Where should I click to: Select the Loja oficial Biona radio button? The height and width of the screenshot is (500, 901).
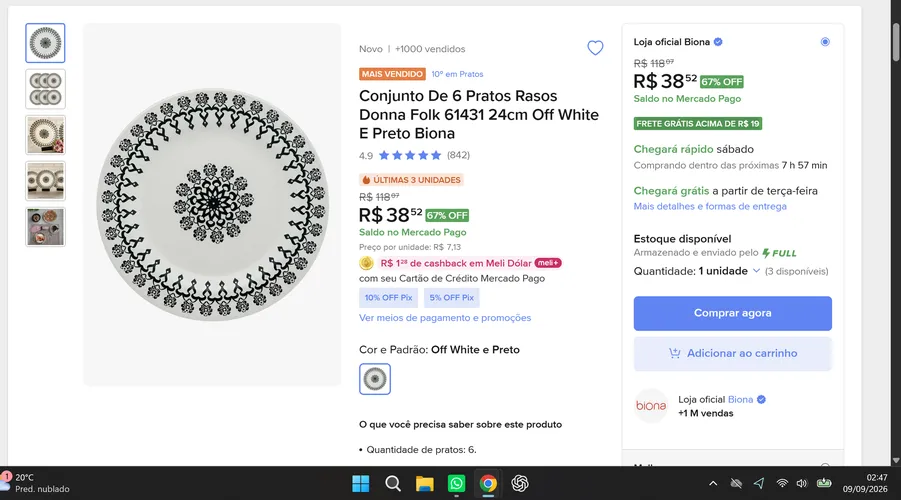pos(825,42)
